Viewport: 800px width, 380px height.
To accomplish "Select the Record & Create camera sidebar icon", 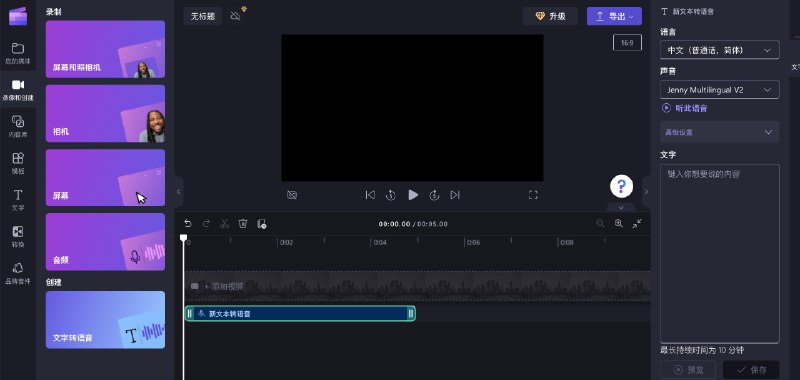I will 18,89.
